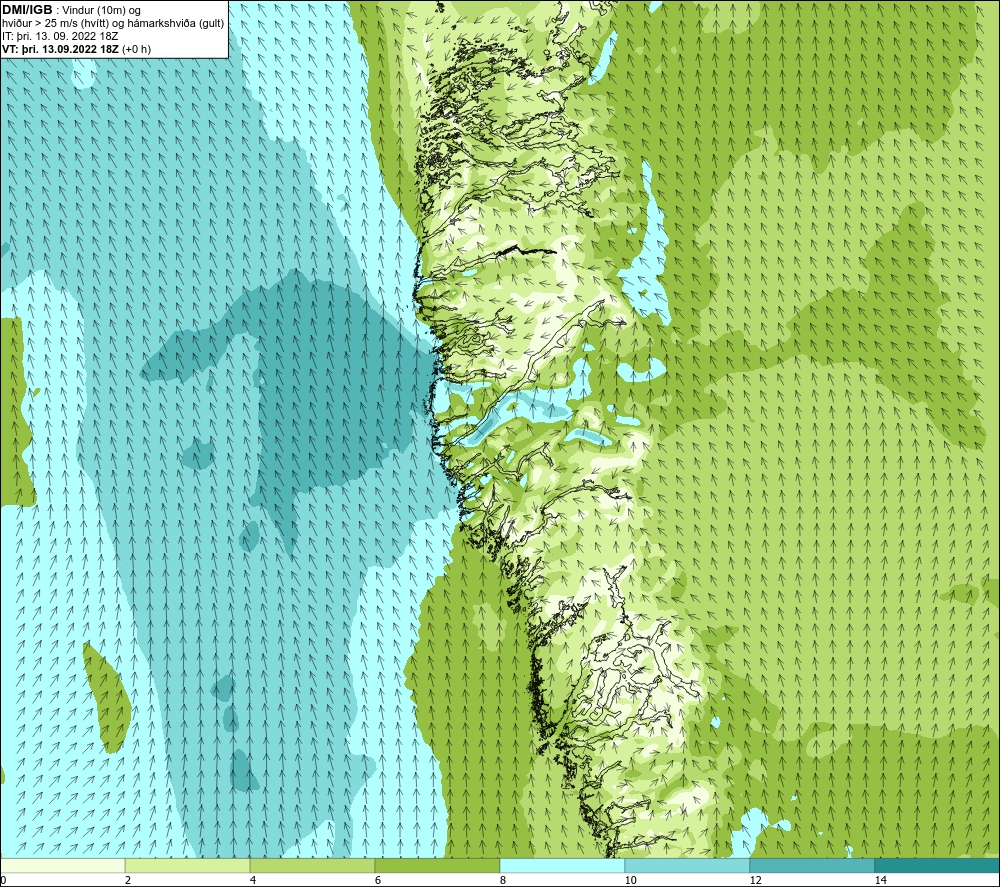
Task: Click the legend segment above 14 m/s
Action: coord(937,865)
